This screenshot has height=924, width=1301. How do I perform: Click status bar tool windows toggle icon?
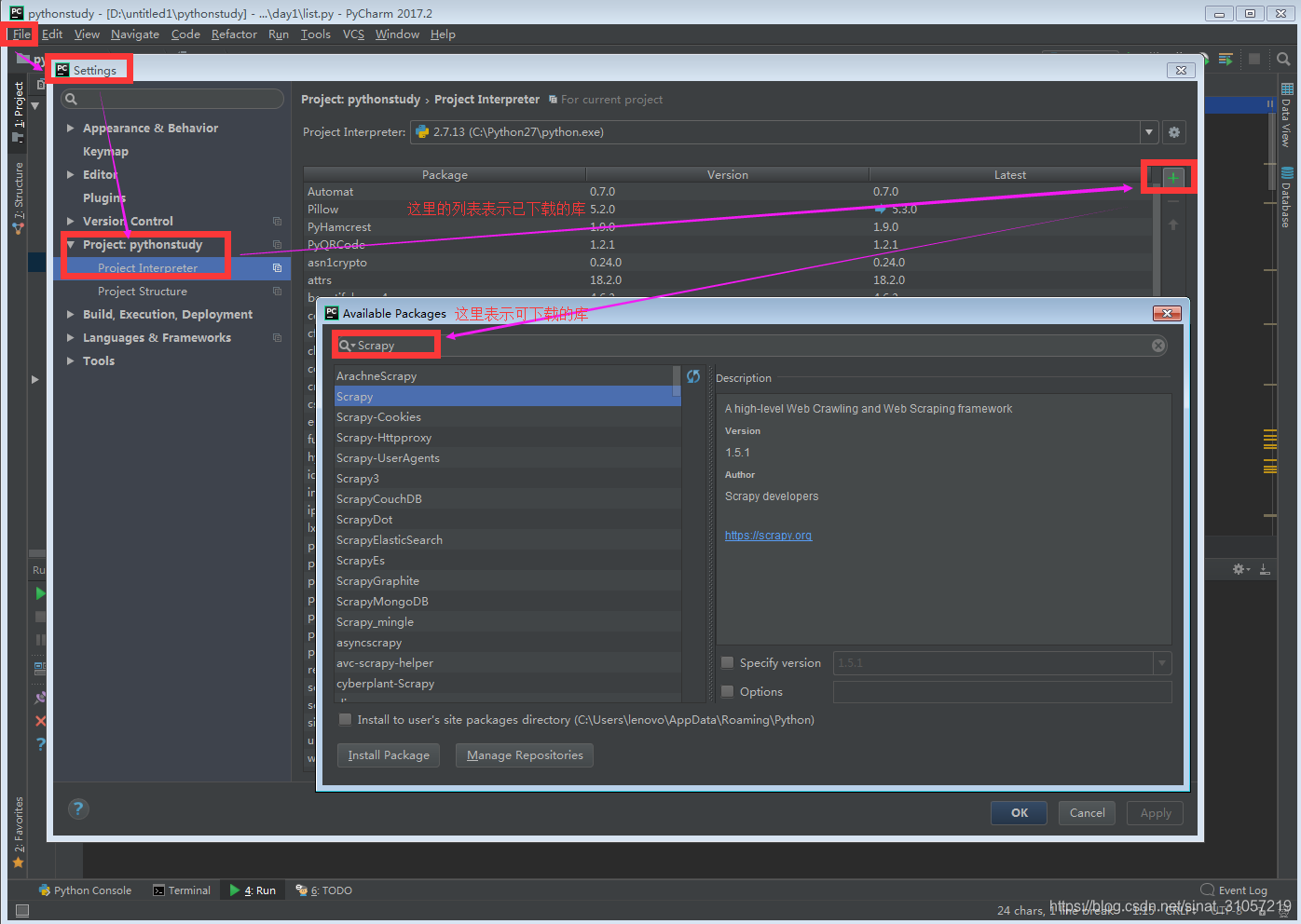[x=22, y=910]
